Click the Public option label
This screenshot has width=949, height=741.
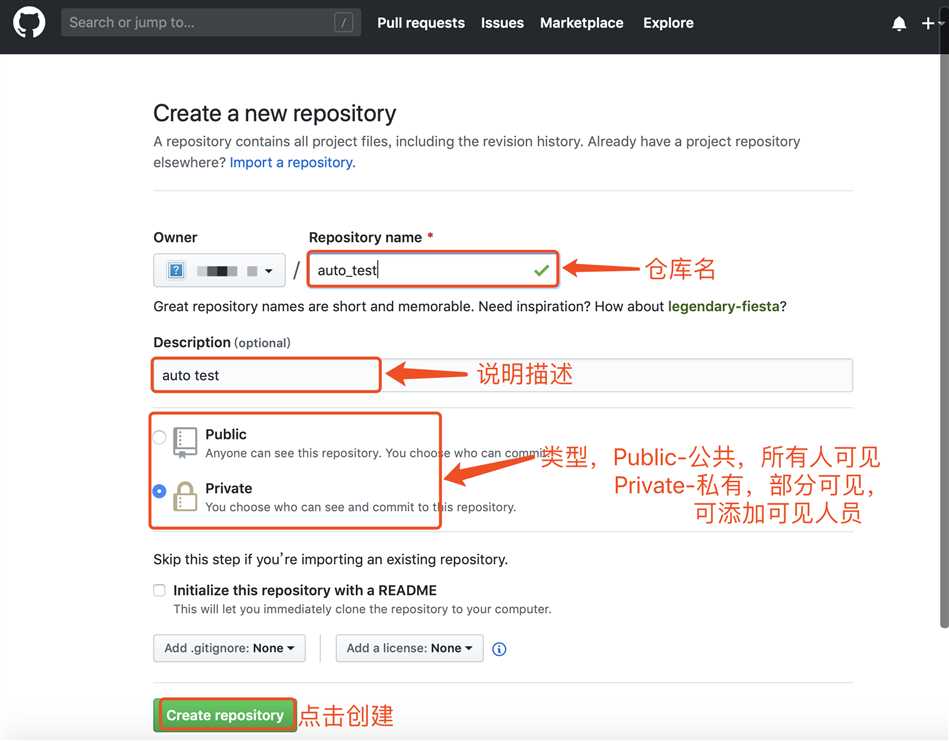(226, 434)
